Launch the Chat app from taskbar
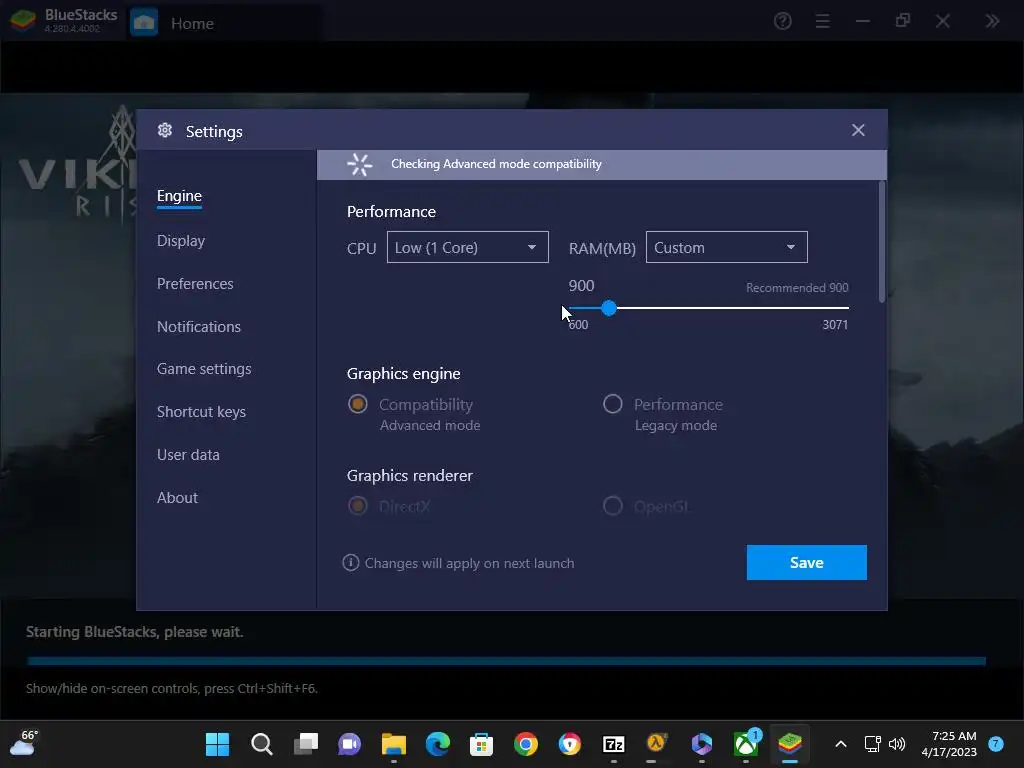The height and width of the screenshot is (768, 1024). (x=349, y=744)
